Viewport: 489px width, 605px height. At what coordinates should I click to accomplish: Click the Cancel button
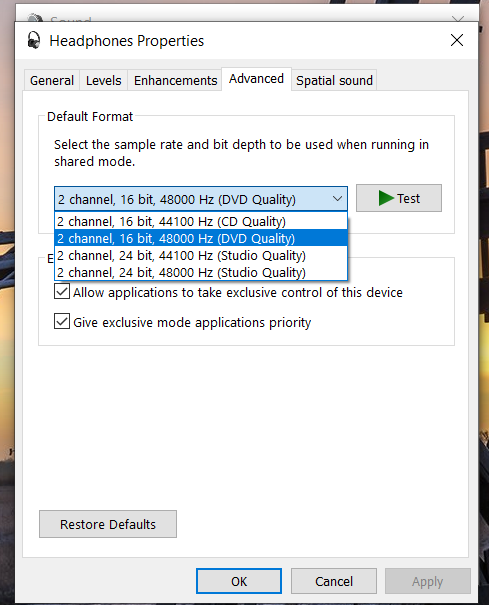[x=334, y=581]
